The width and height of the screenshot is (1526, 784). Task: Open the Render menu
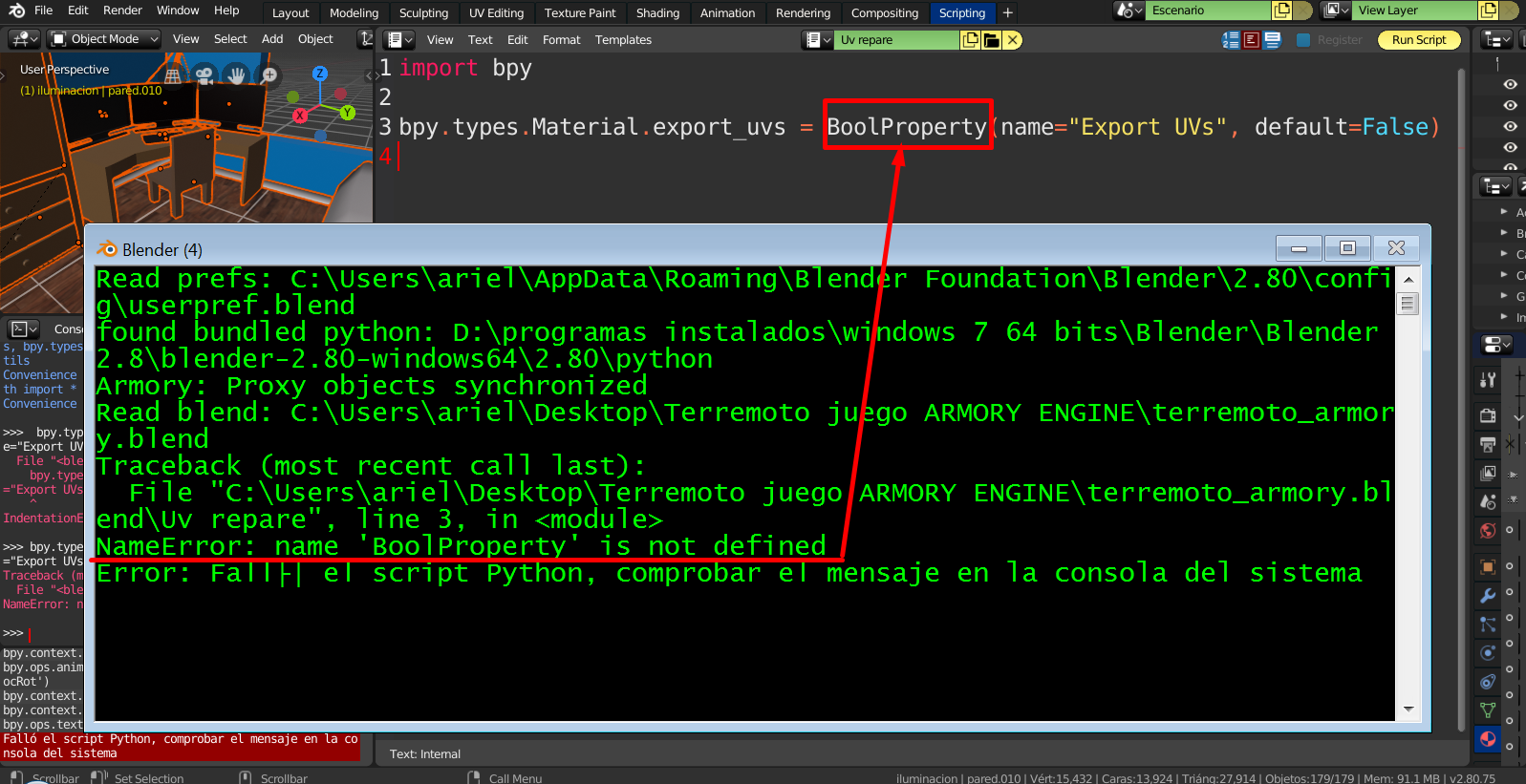(x=122, y=11)
